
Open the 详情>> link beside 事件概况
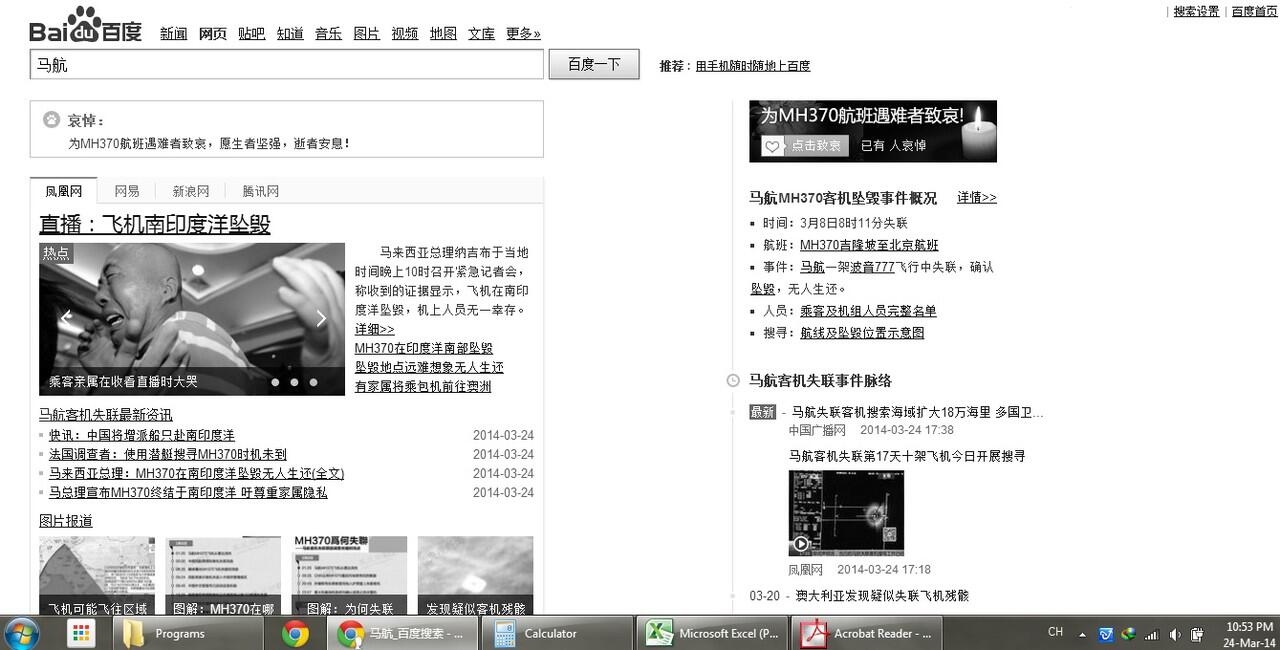click(977, 197)
